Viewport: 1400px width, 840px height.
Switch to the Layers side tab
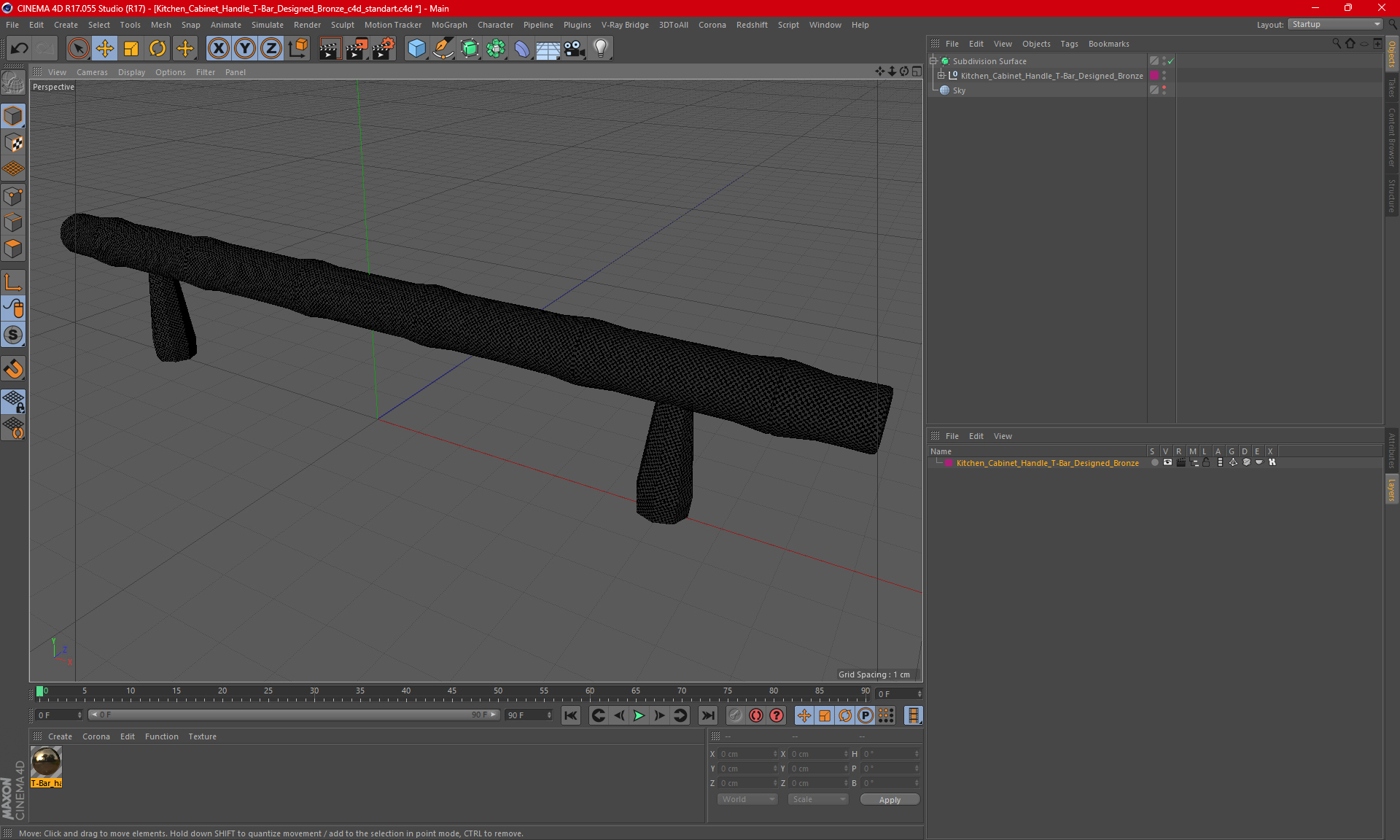[x=1391, y=490]
